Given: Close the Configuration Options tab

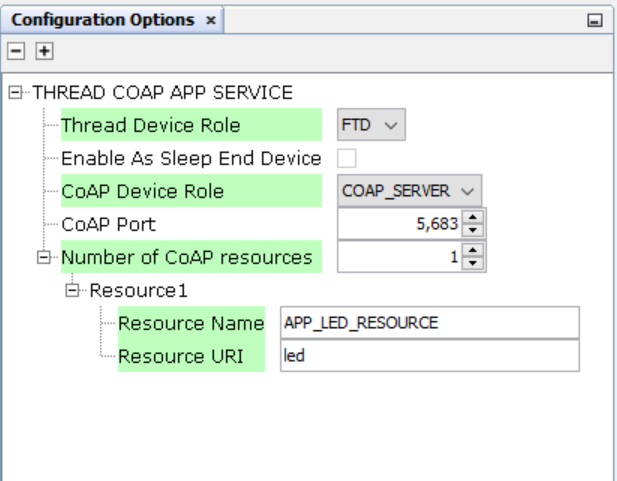Looking at the screenshot, I should pyautogui.click(x=211, y=20).
